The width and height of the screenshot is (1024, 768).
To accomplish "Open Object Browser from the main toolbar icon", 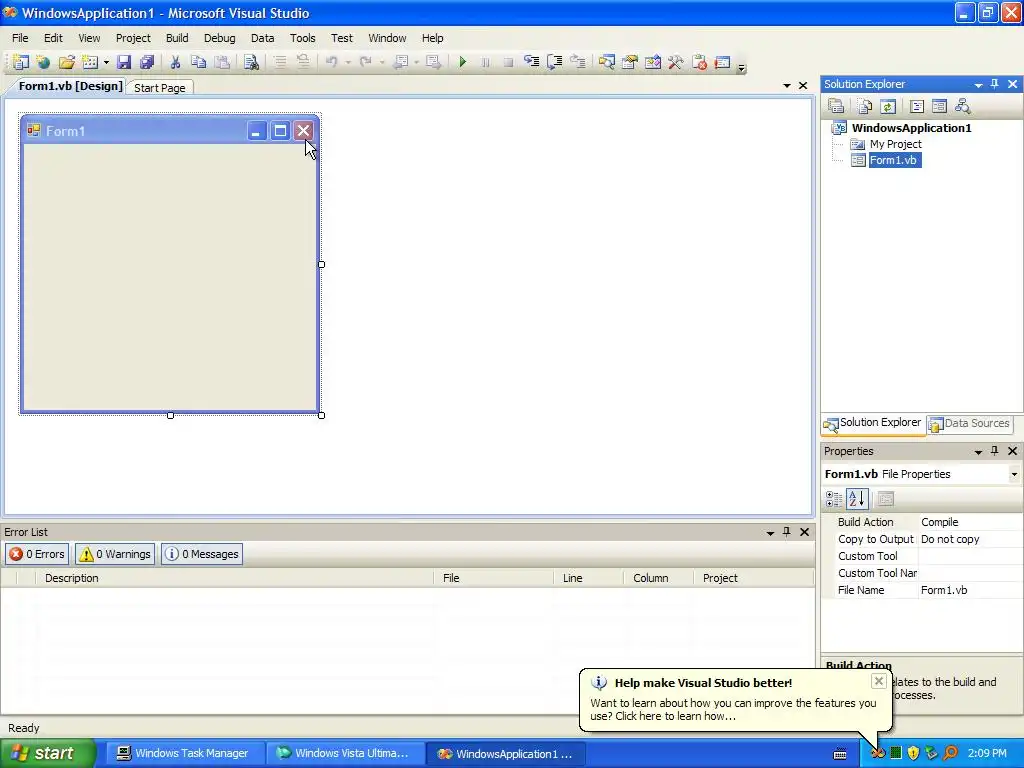I will click(x=652, y=62).
